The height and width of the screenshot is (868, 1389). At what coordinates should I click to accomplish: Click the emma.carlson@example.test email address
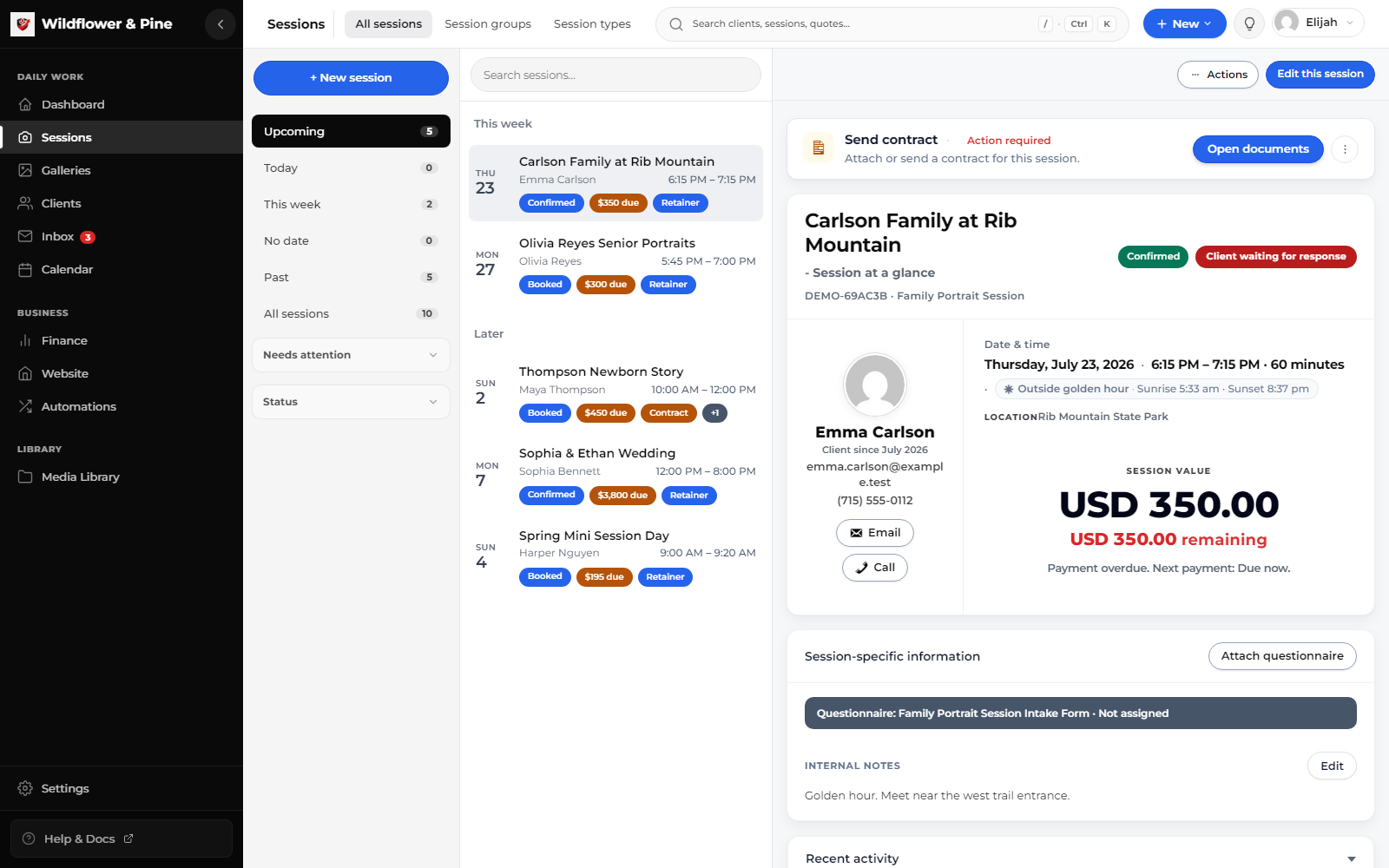(875, 475)
